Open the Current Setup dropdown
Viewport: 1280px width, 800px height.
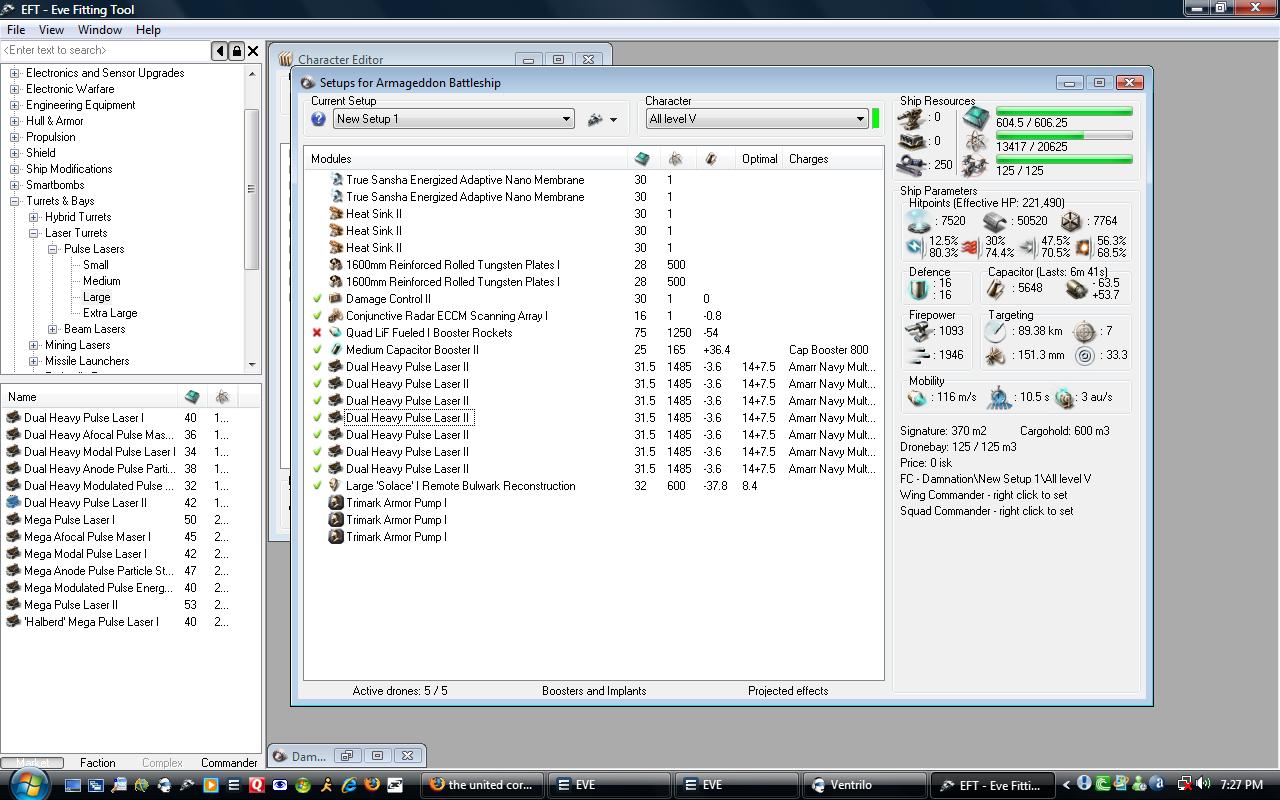click(x=454, y=119)
